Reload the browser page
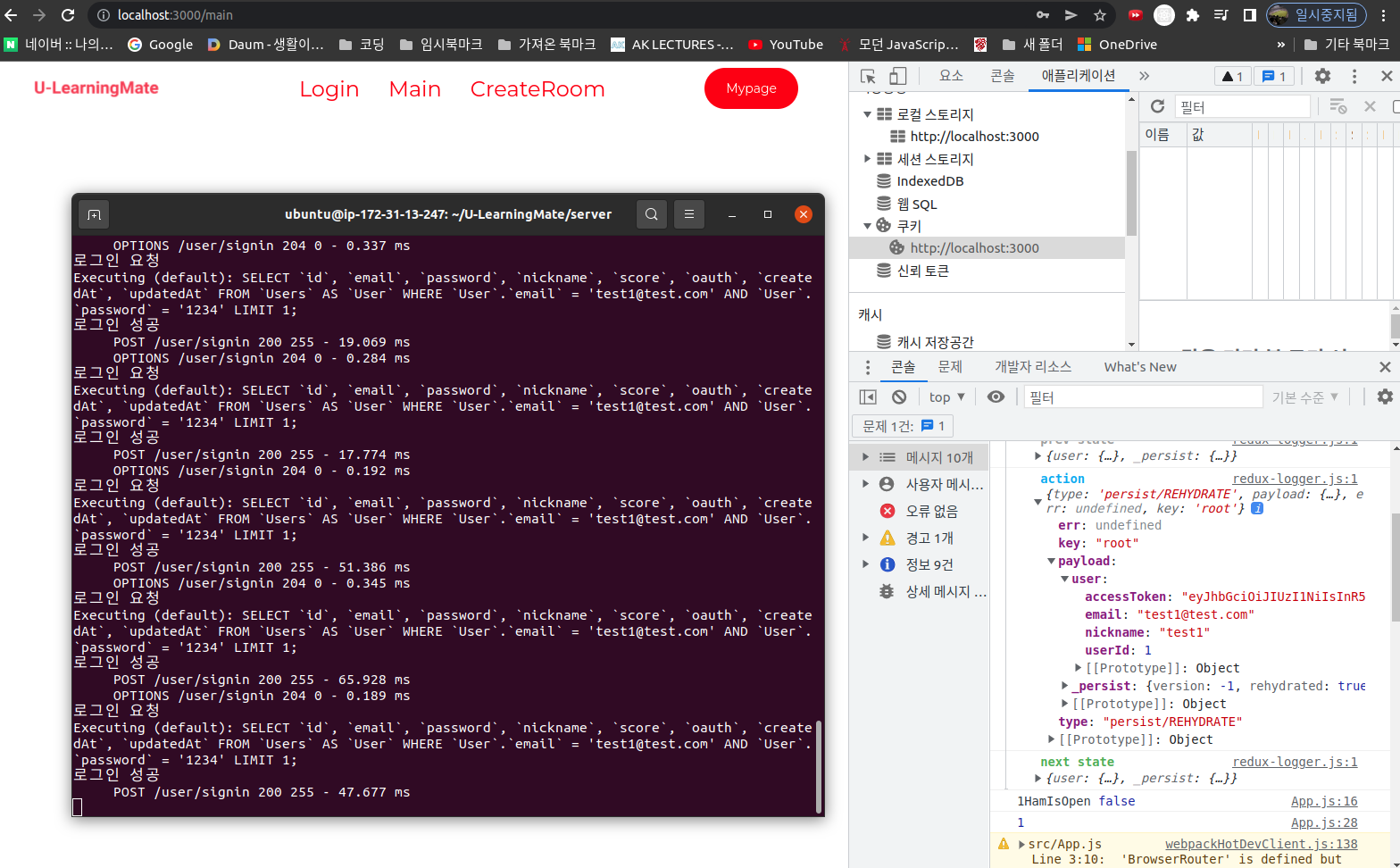This screenshot has width=1400, height=868. click(x=68, y=15)
